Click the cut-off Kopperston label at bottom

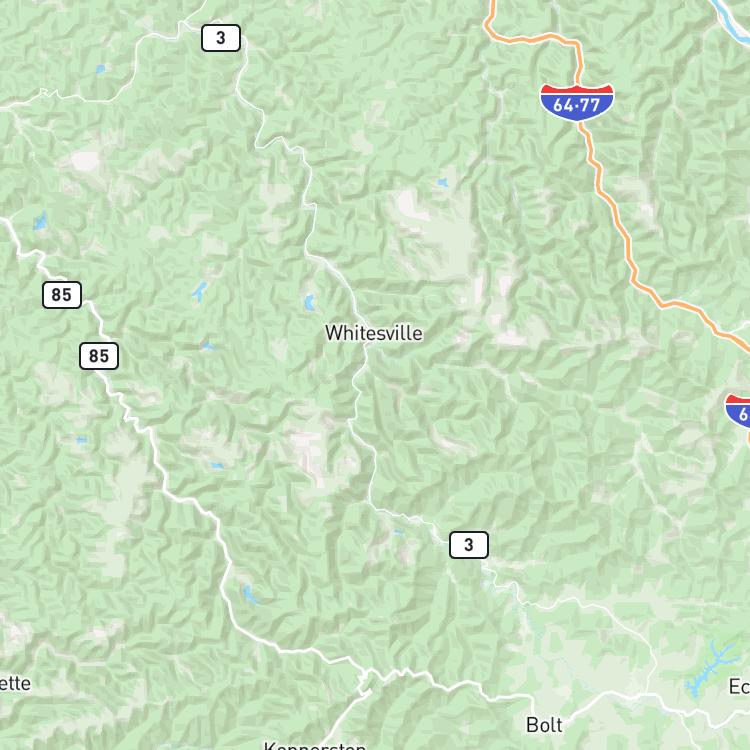click(315, 745)
